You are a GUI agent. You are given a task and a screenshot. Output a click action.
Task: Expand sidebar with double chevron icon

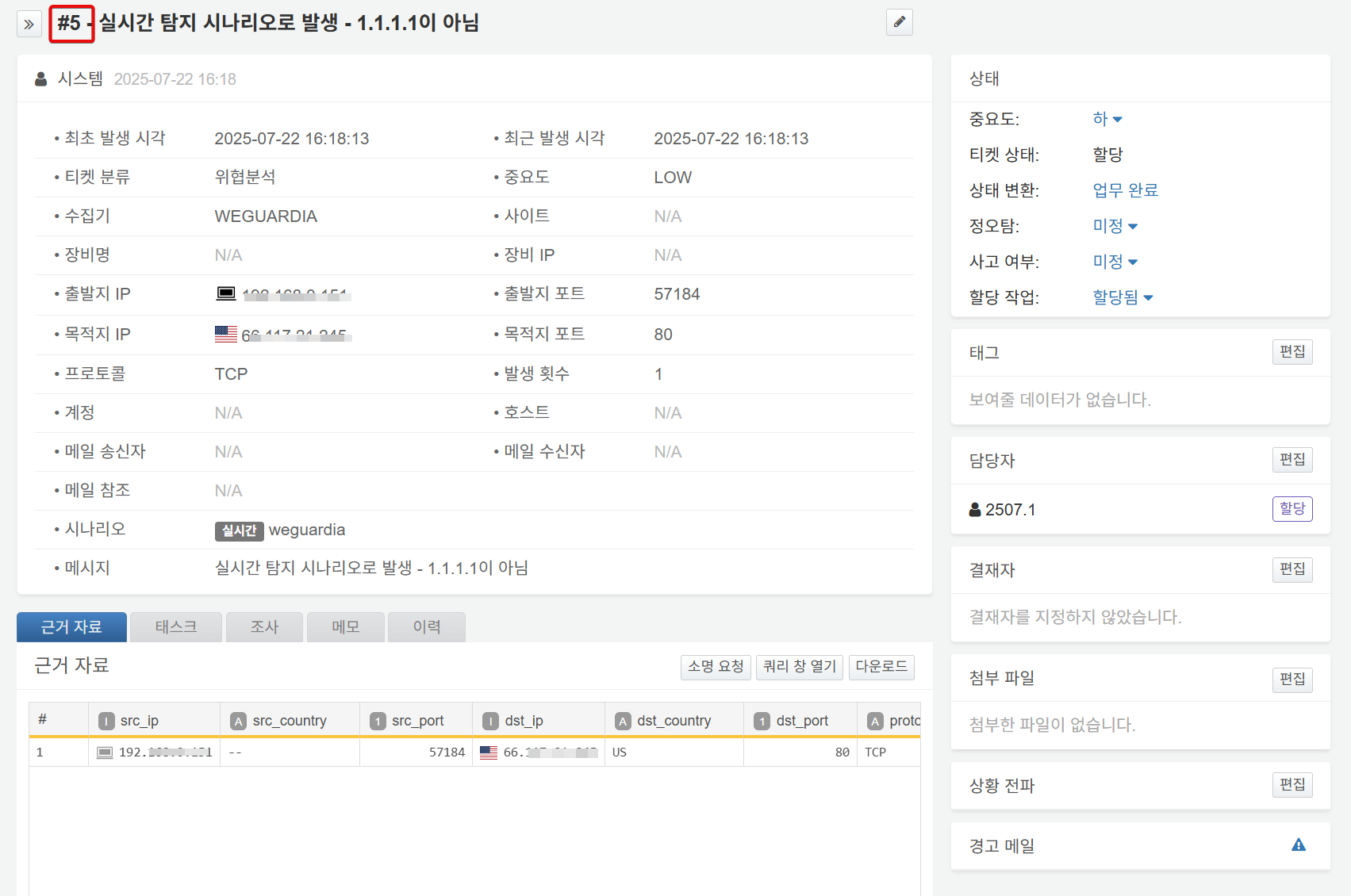[29, 24]
